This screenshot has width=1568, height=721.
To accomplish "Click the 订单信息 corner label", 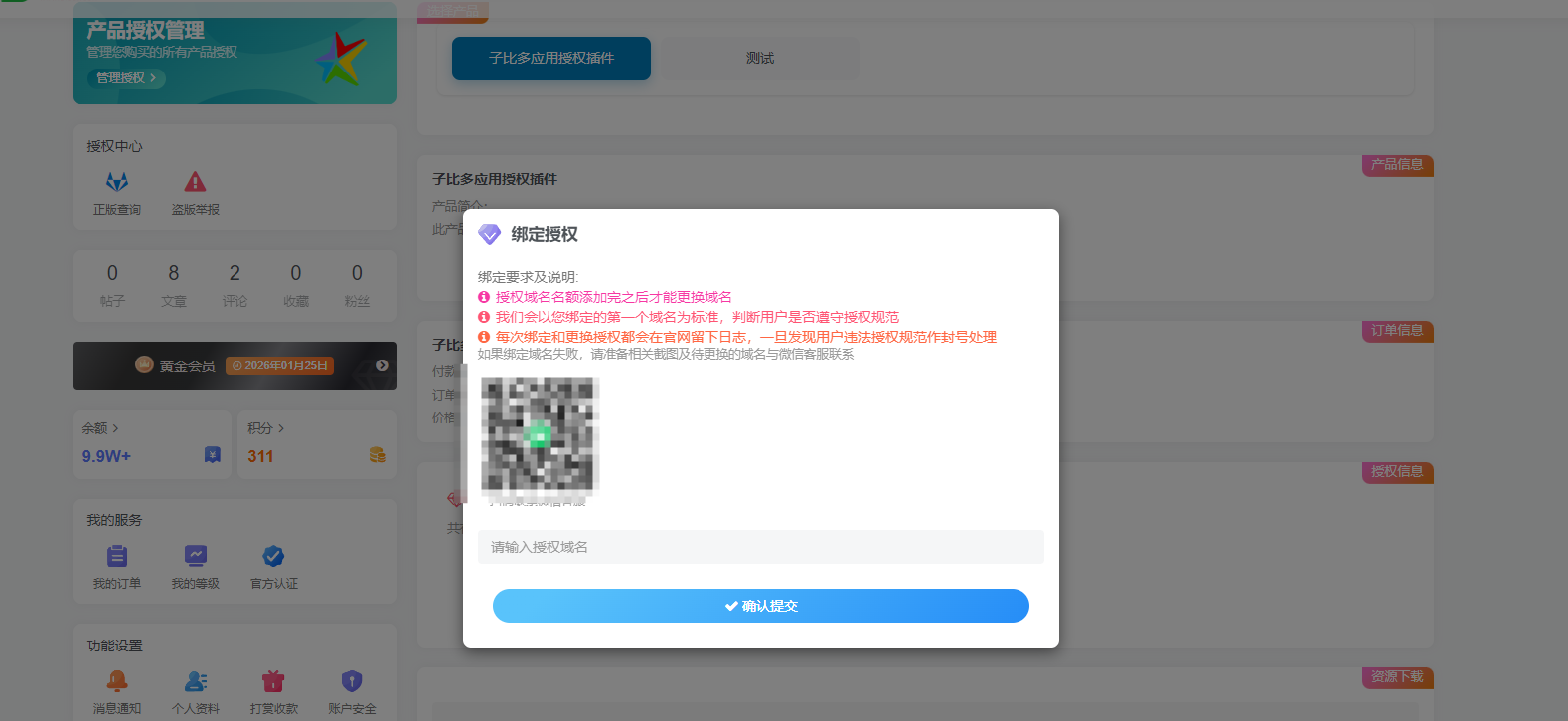I will pos(1397,331).
